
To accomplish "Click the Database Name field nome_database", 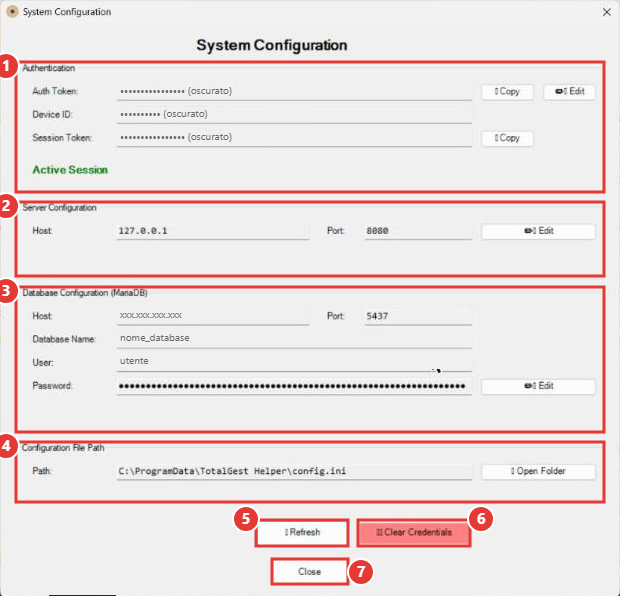I will [x=294, y=339].
